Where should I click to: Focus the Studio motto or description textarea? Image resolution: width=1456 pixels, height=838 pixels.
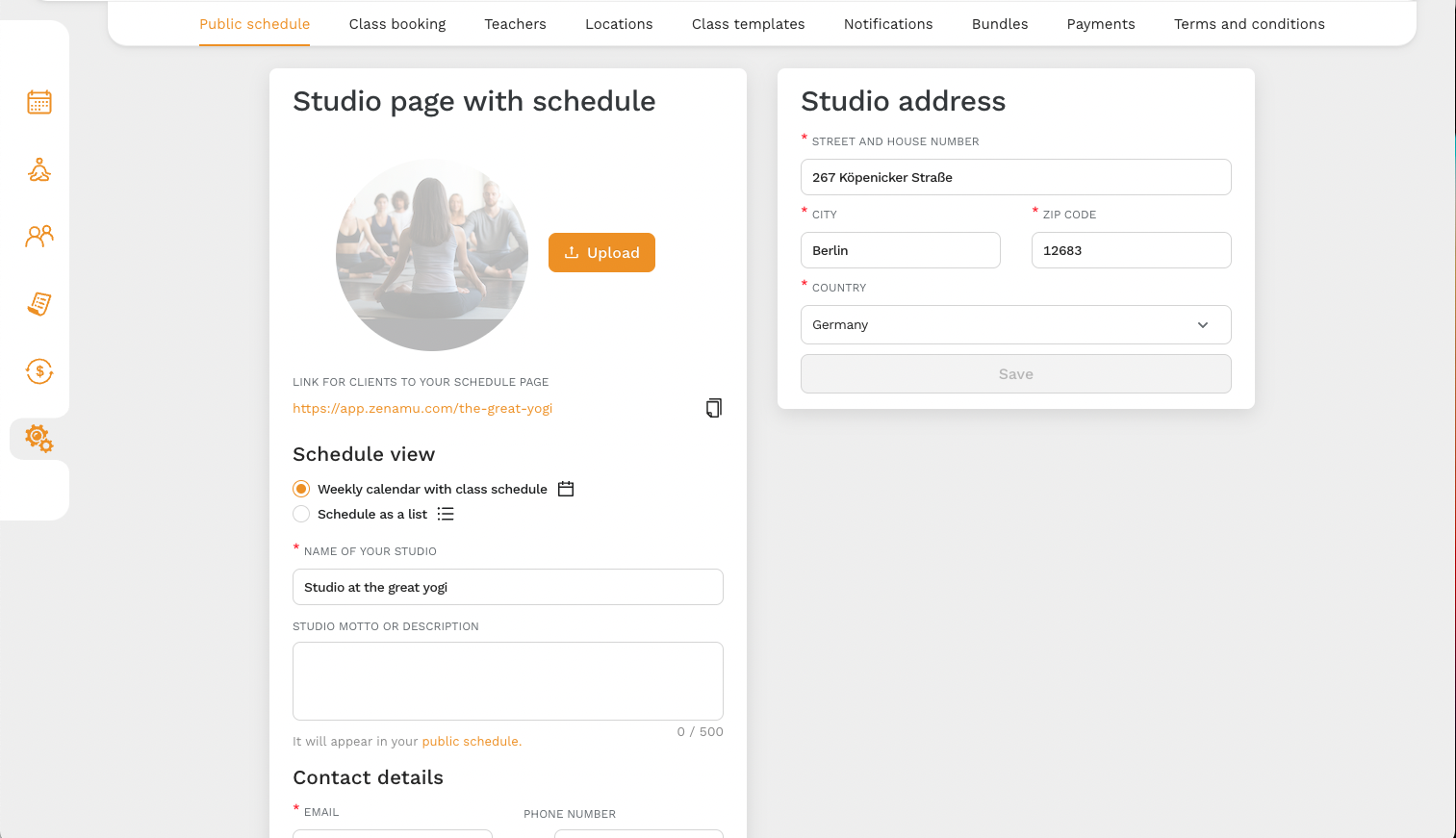pos(508,681)
